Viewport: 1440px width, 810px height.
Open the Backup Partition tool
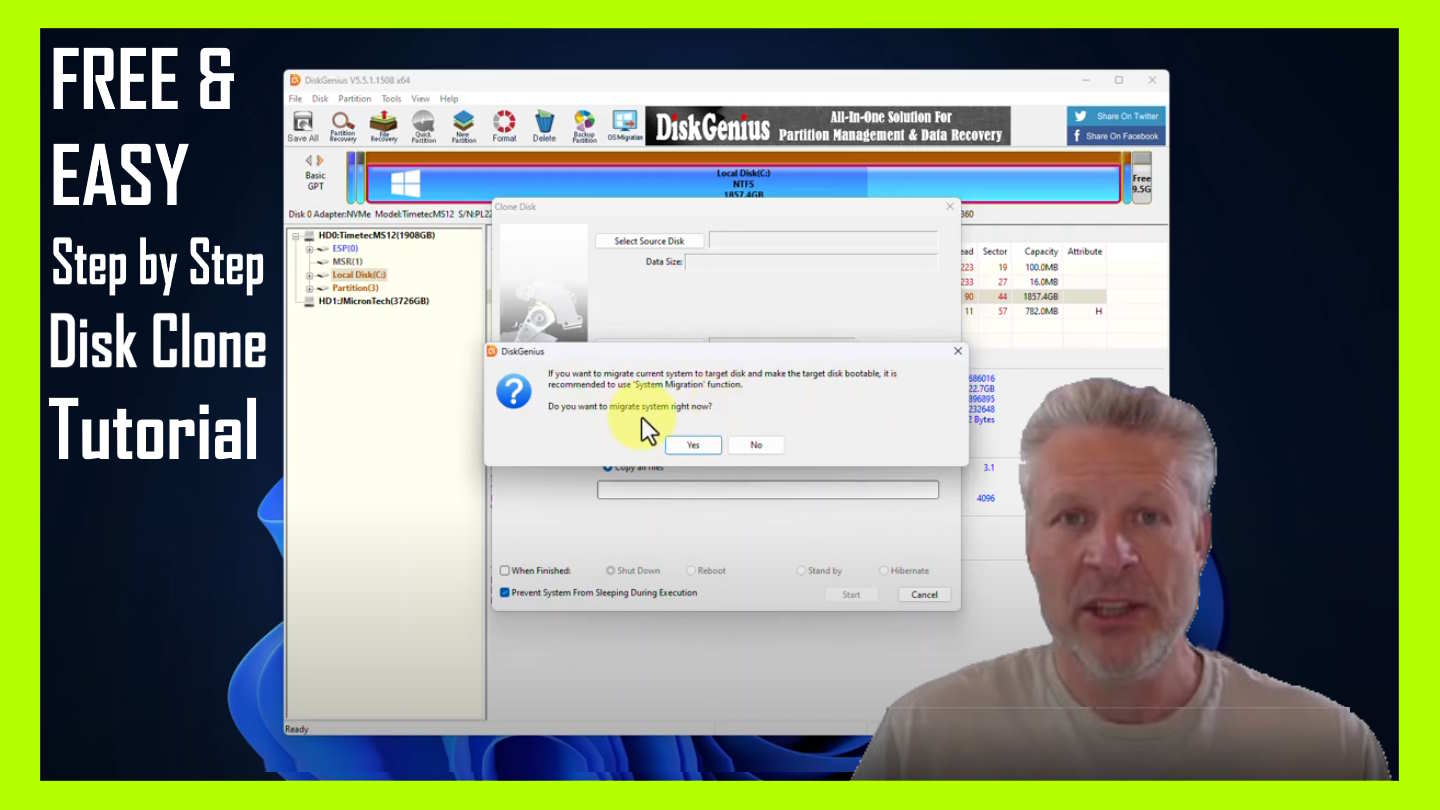(584, 126)
